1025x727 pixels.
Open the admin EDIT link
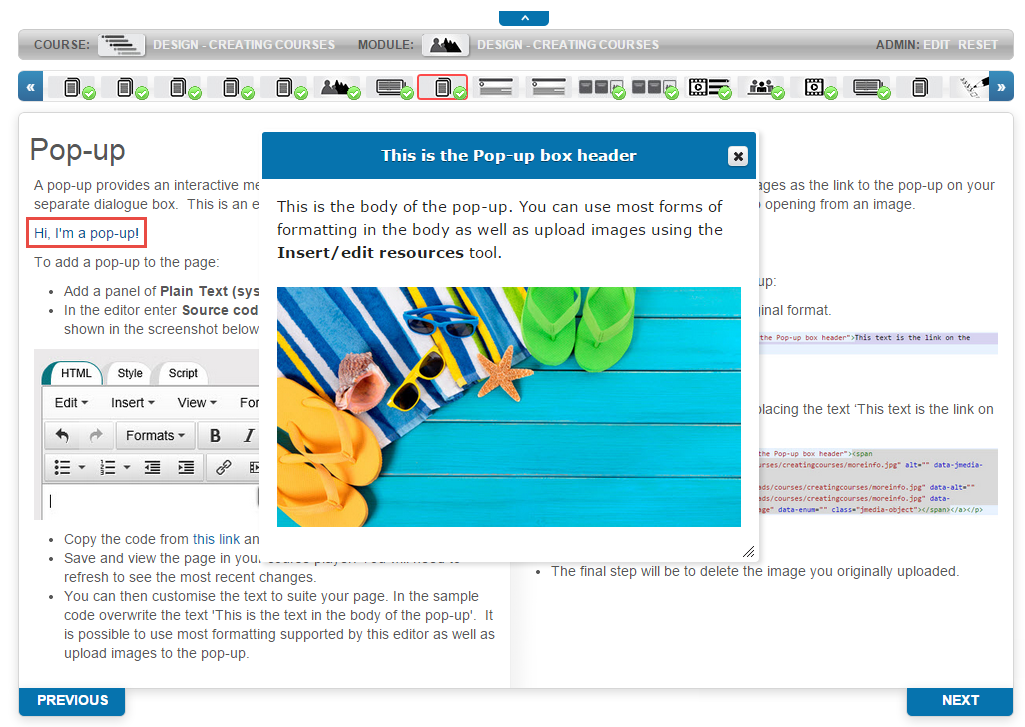[x=937, y=45]
